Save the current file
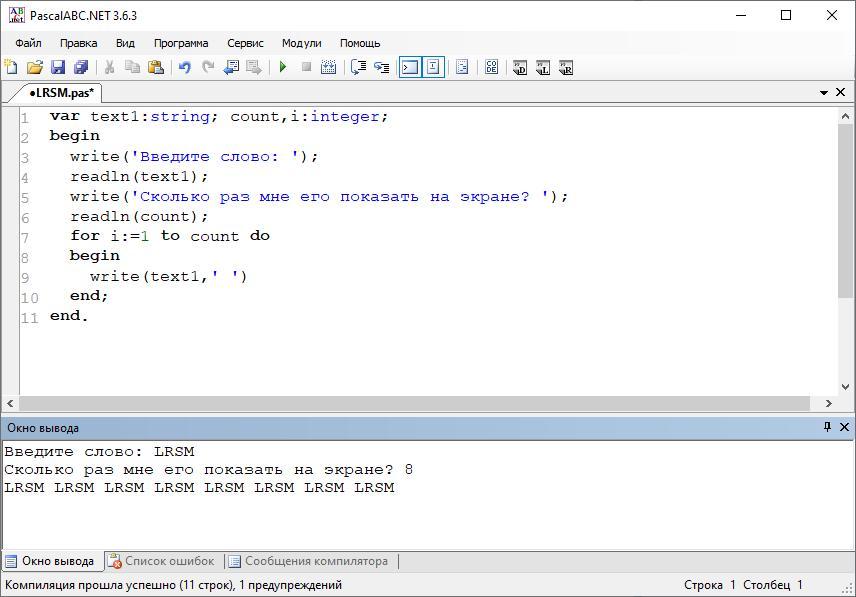 pos(58,67)
